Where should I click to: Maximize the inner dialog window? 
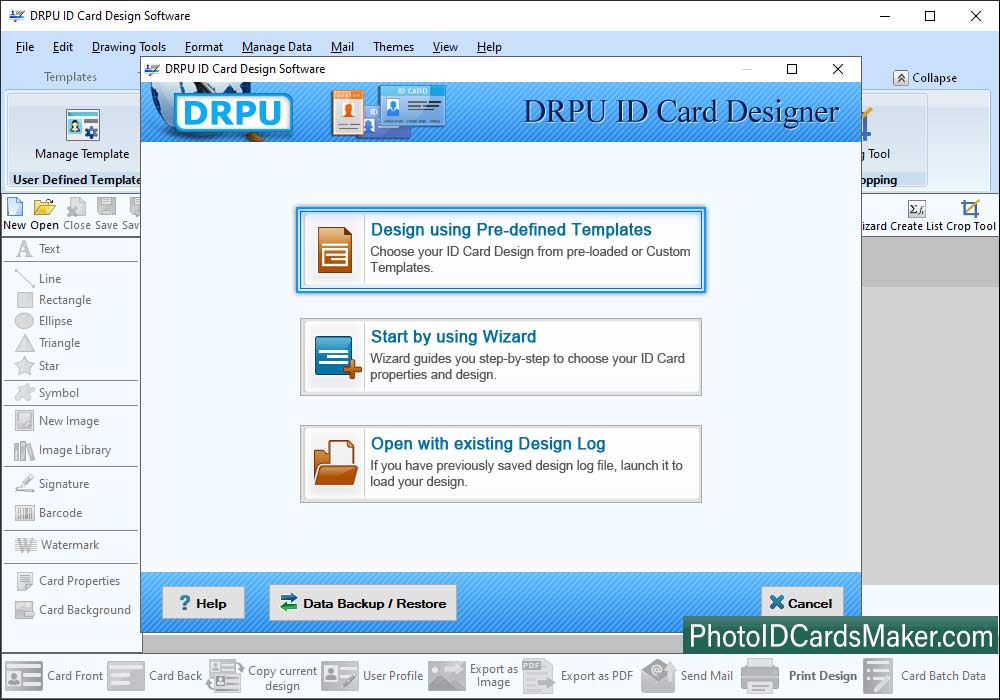(792, 69)
